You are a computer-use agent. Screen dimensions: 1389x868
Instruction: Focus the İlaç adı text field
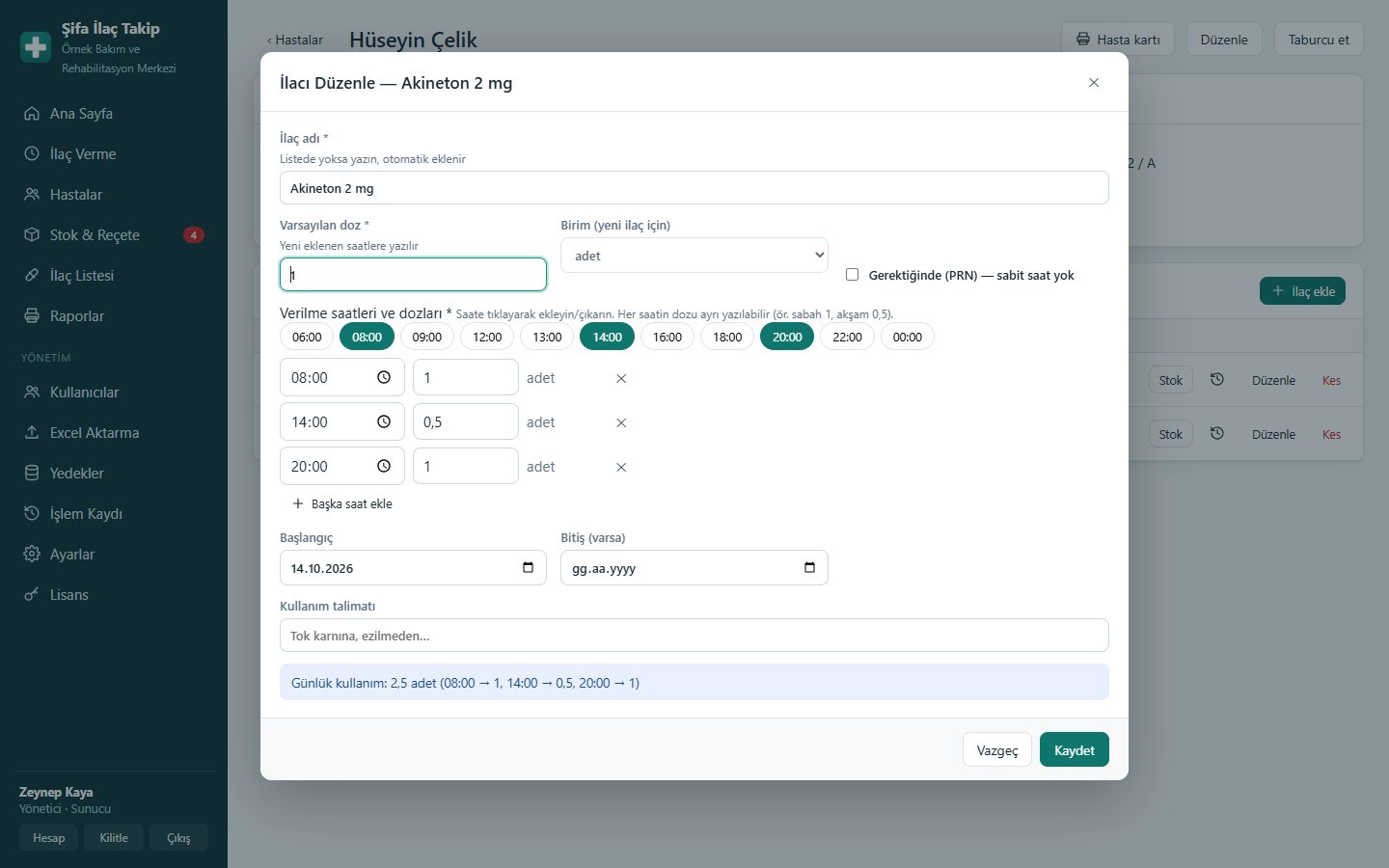(694, 188)
